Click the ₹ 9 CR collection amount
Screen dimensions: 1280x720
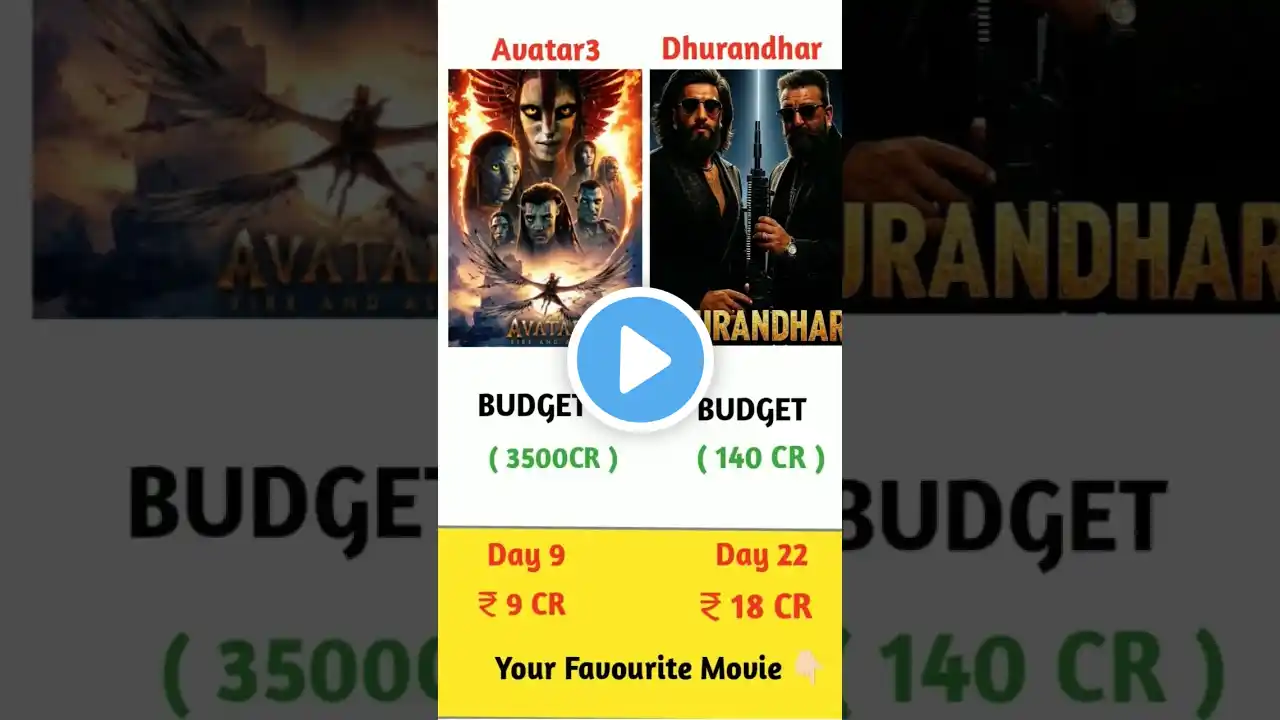[522, 605]
